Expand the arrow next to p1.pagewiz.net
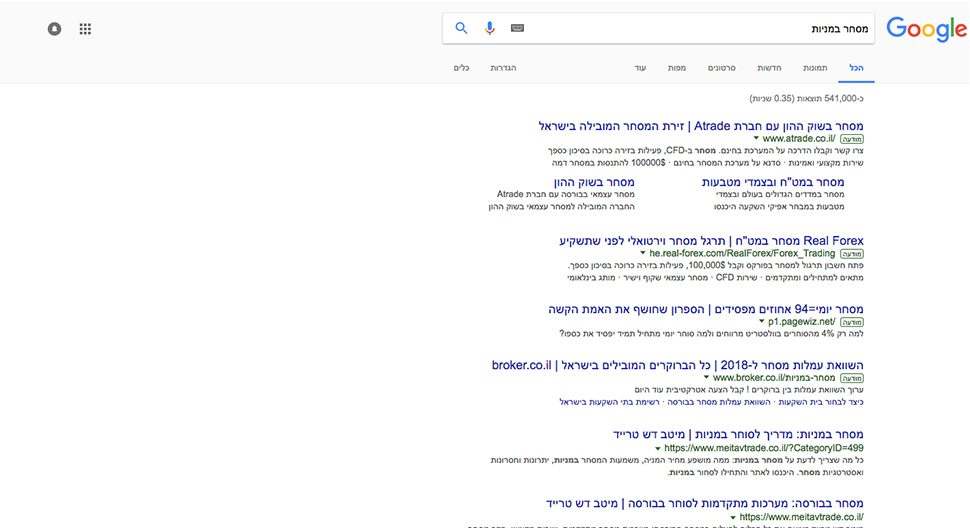 coord(762,321)
